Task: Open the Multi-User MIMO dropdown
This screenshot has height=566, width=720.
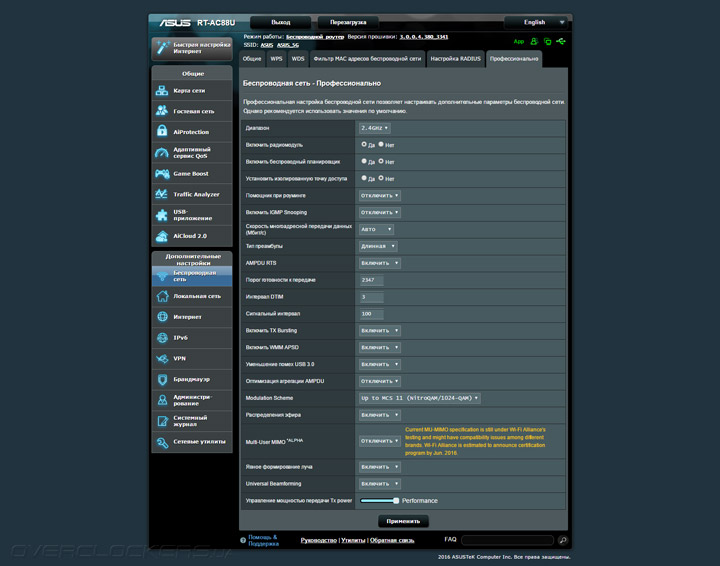Action: (x=380, y=441)
